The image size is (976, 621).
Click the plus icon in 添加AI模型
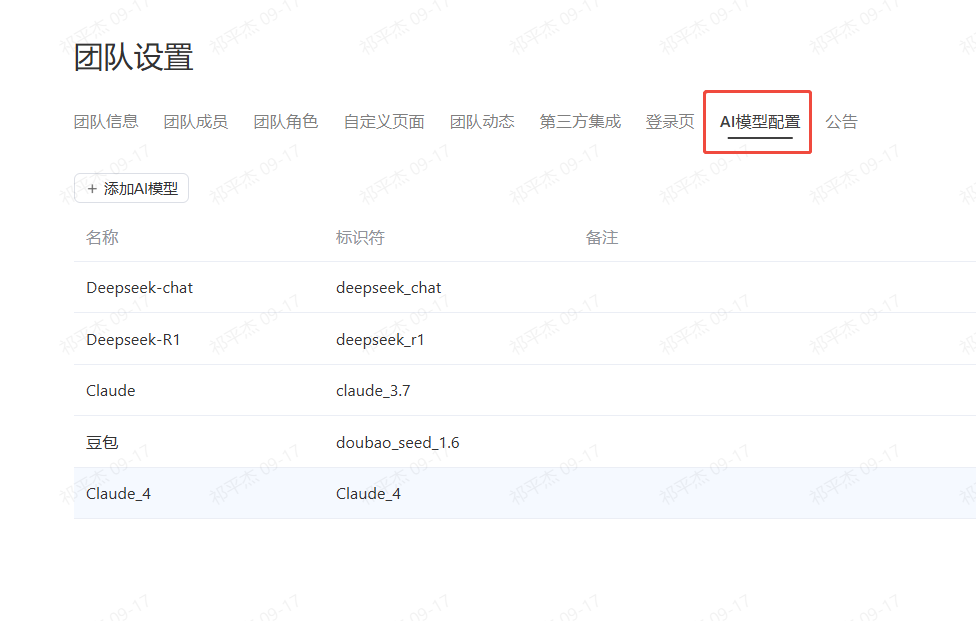[x=92, y=189]
